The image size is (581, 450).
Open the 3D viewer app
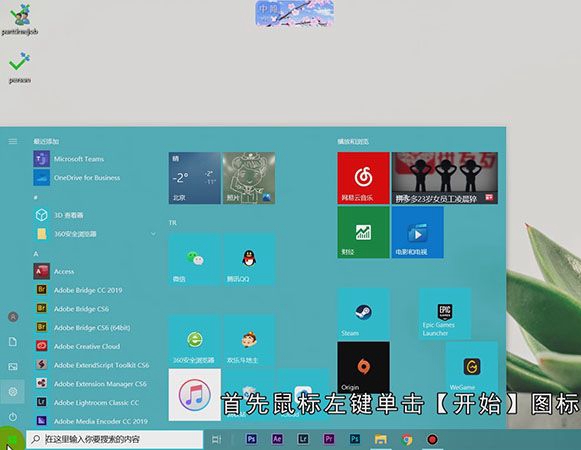pos(59,215)
